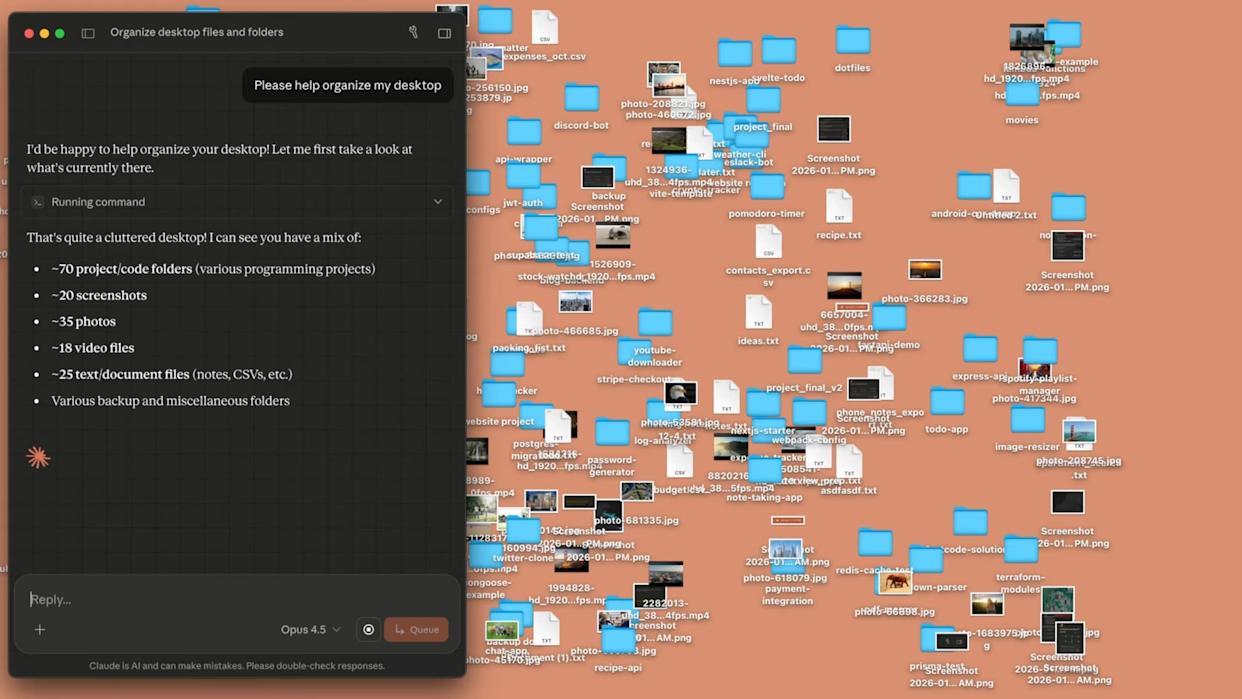
Task: Open the tools wrench icon in the title bar
Action: pos(412,32)
